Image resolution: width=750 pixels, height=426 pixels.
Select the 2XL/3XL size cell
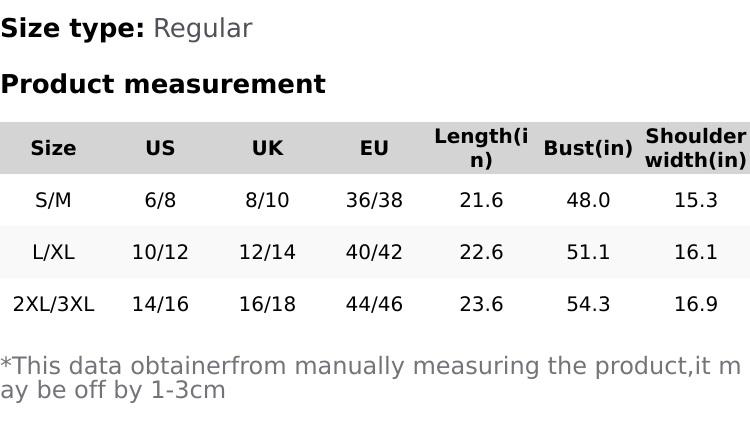tap(53, 304)
